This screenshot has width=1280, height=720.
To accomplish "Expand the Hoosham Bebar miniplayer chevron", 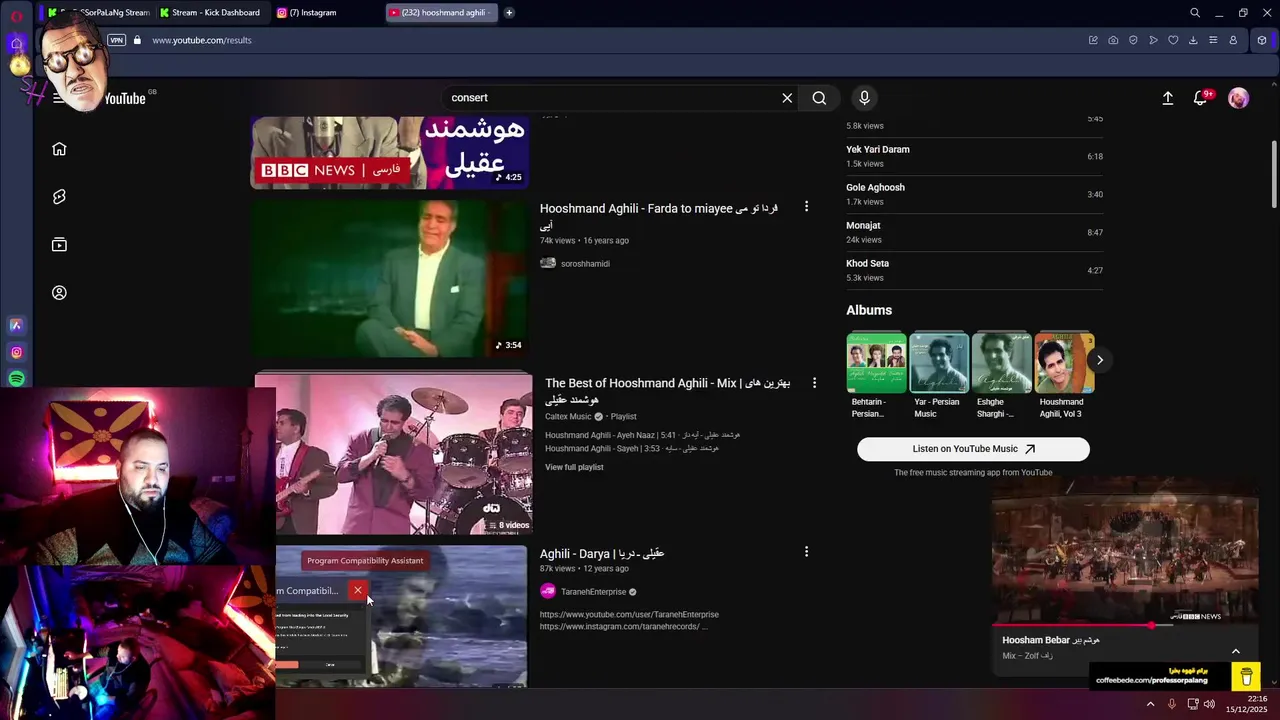I will [x=1235, y=651].
